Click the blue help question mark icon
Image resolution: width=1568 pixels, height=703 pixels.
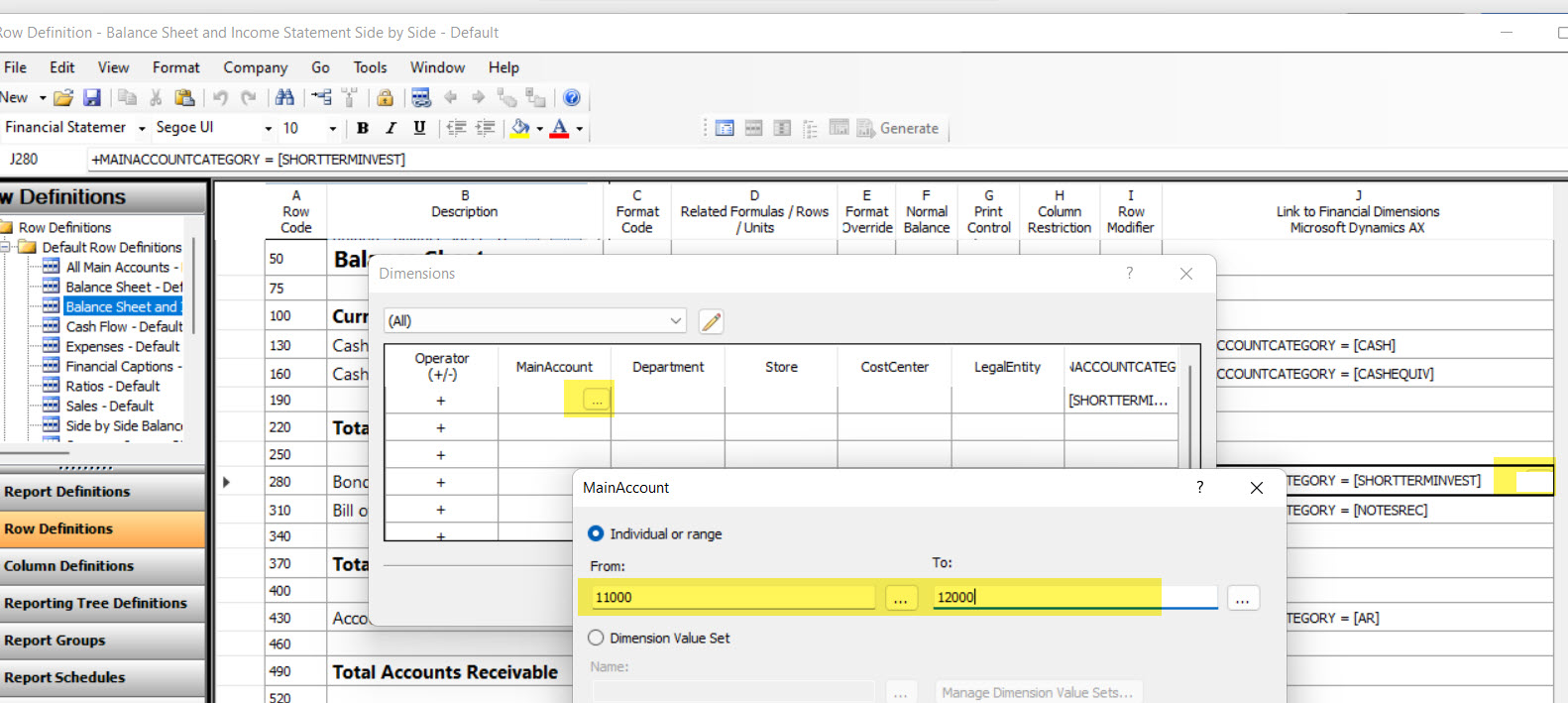572,97
